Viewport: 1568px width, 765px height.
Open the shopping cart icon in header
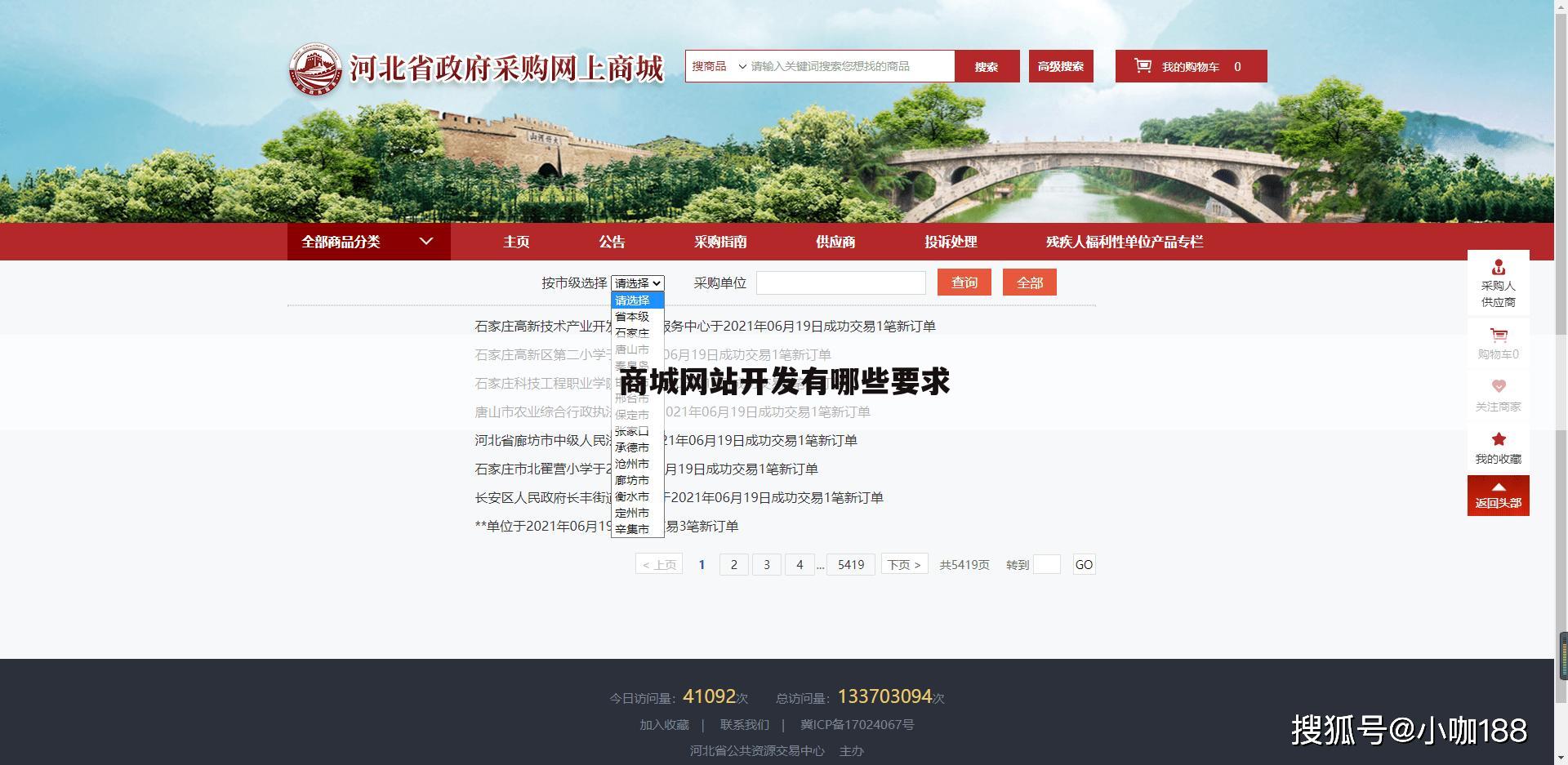click(x=1143, y=66)
